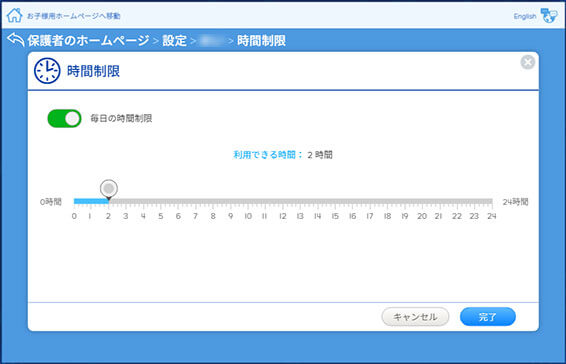Click the home icon for children's homepage
Viewport: 566px width, 364px height.
14,16
